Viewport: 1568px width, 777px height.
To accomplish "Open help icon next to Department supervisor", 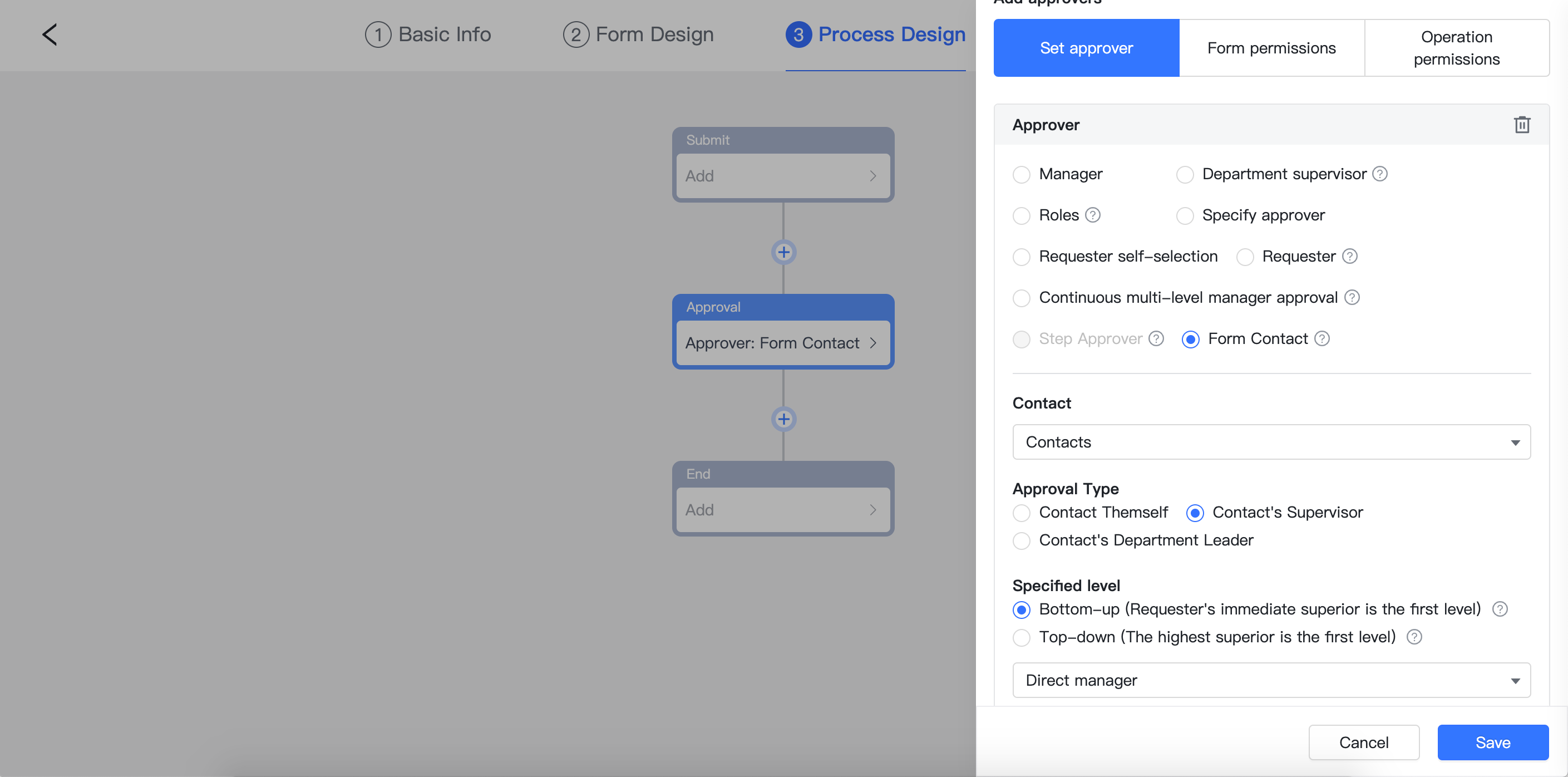I will [x=1380, y=174].
